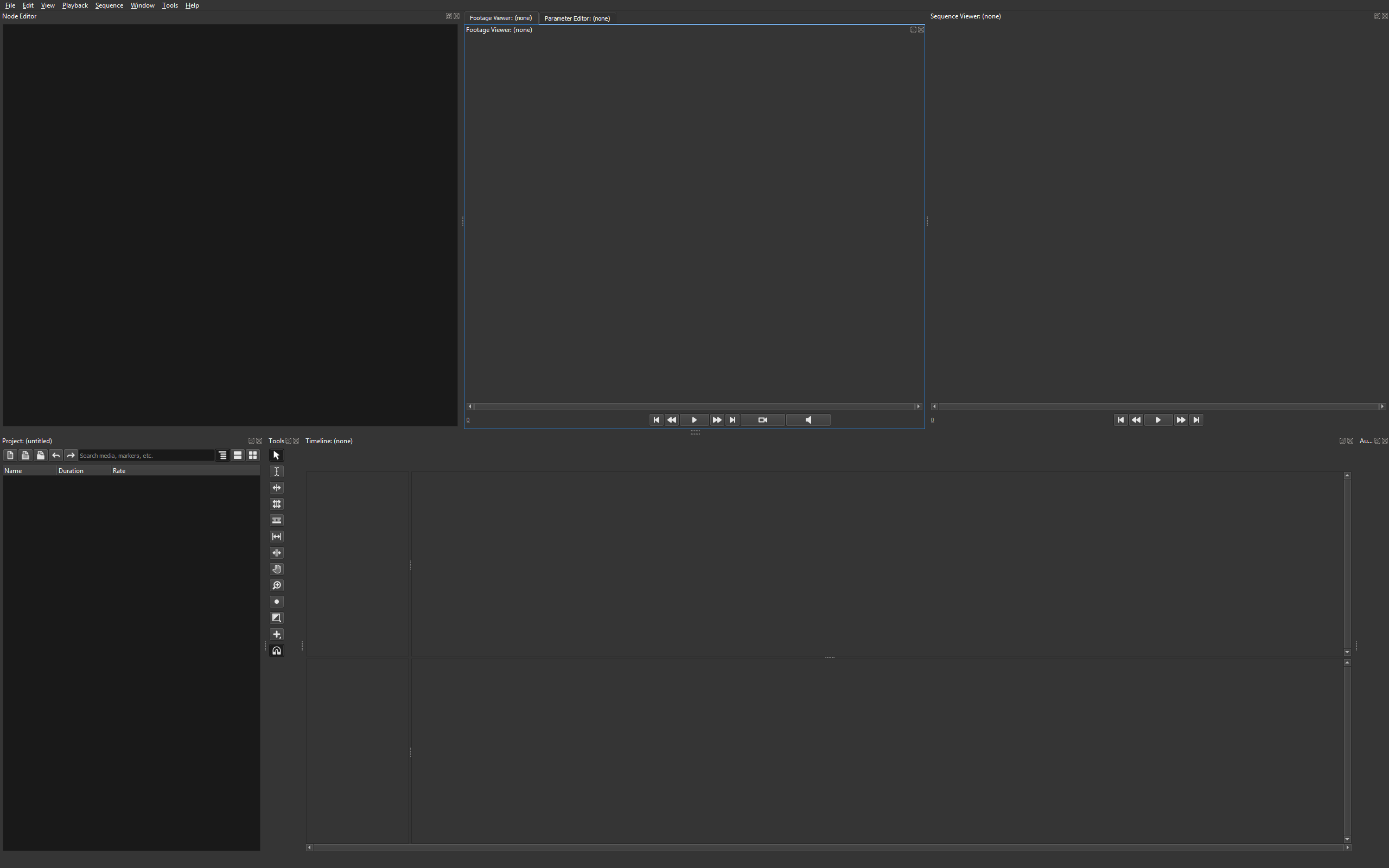Sort by Duration column header
The image size is (1389, 868).
coord(84,471)
